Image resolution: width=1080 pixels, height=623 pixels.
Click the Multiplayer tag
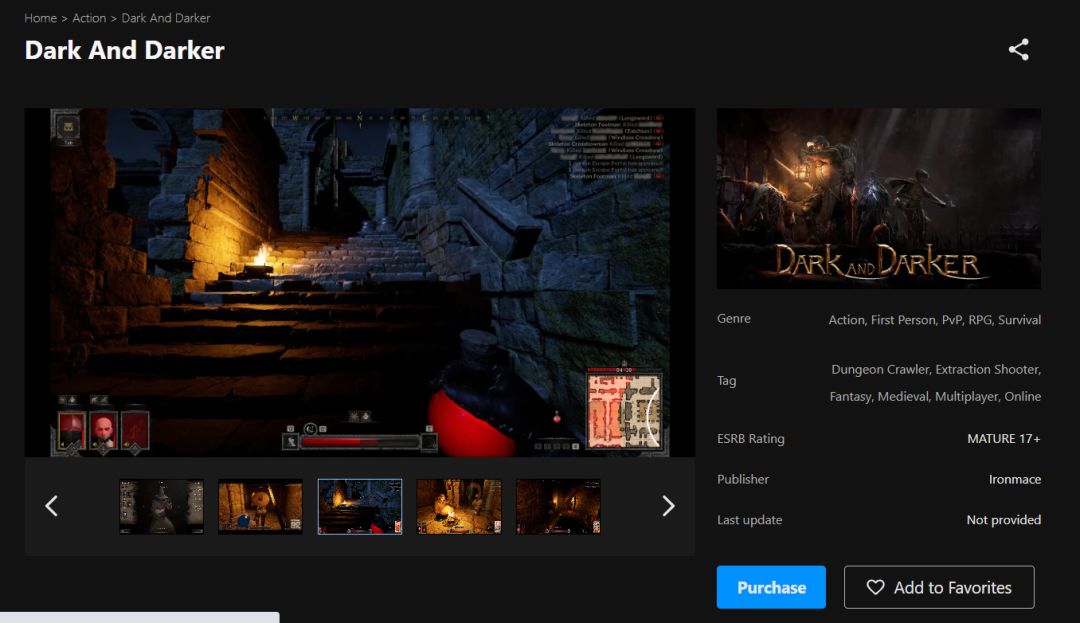coord(967,397)
